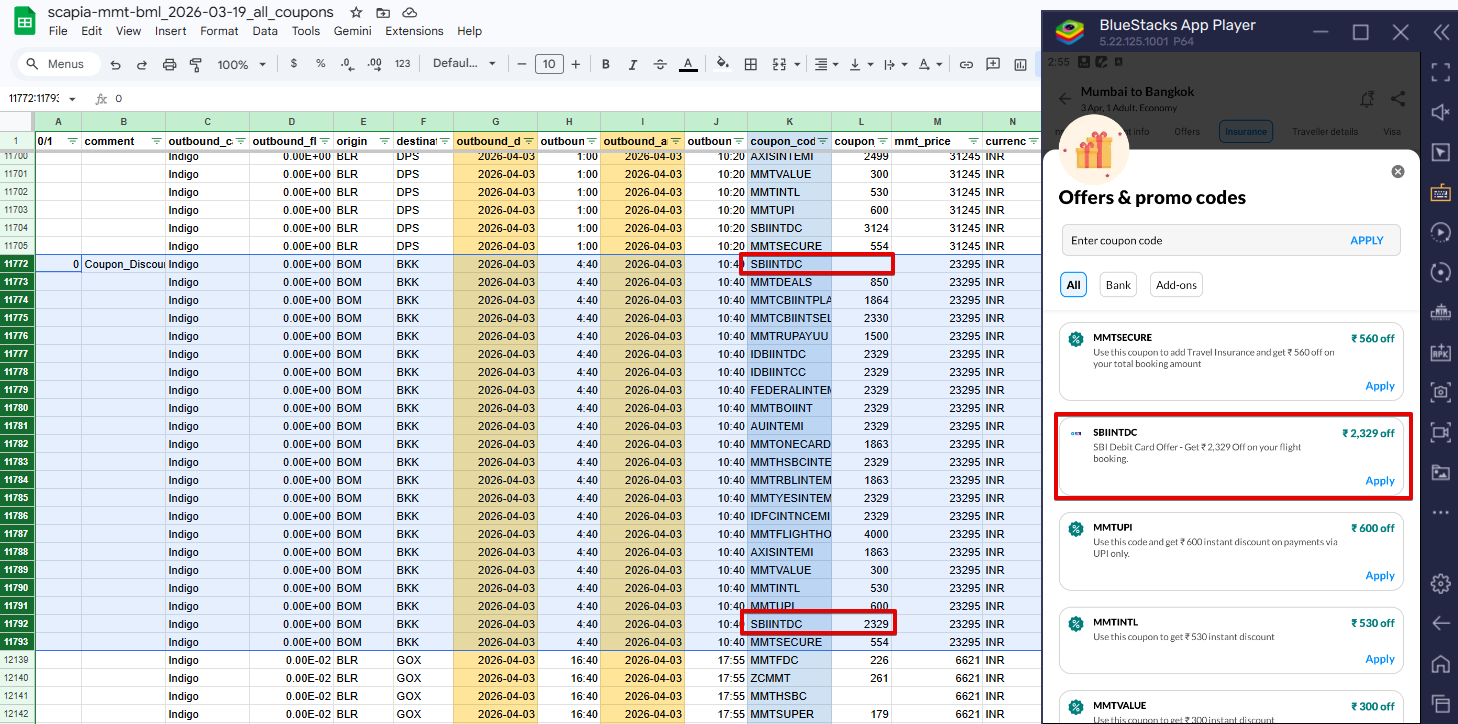Star the spreadsheet document
The height and width of the screenshot is (724, 1458).
point(356,12)
